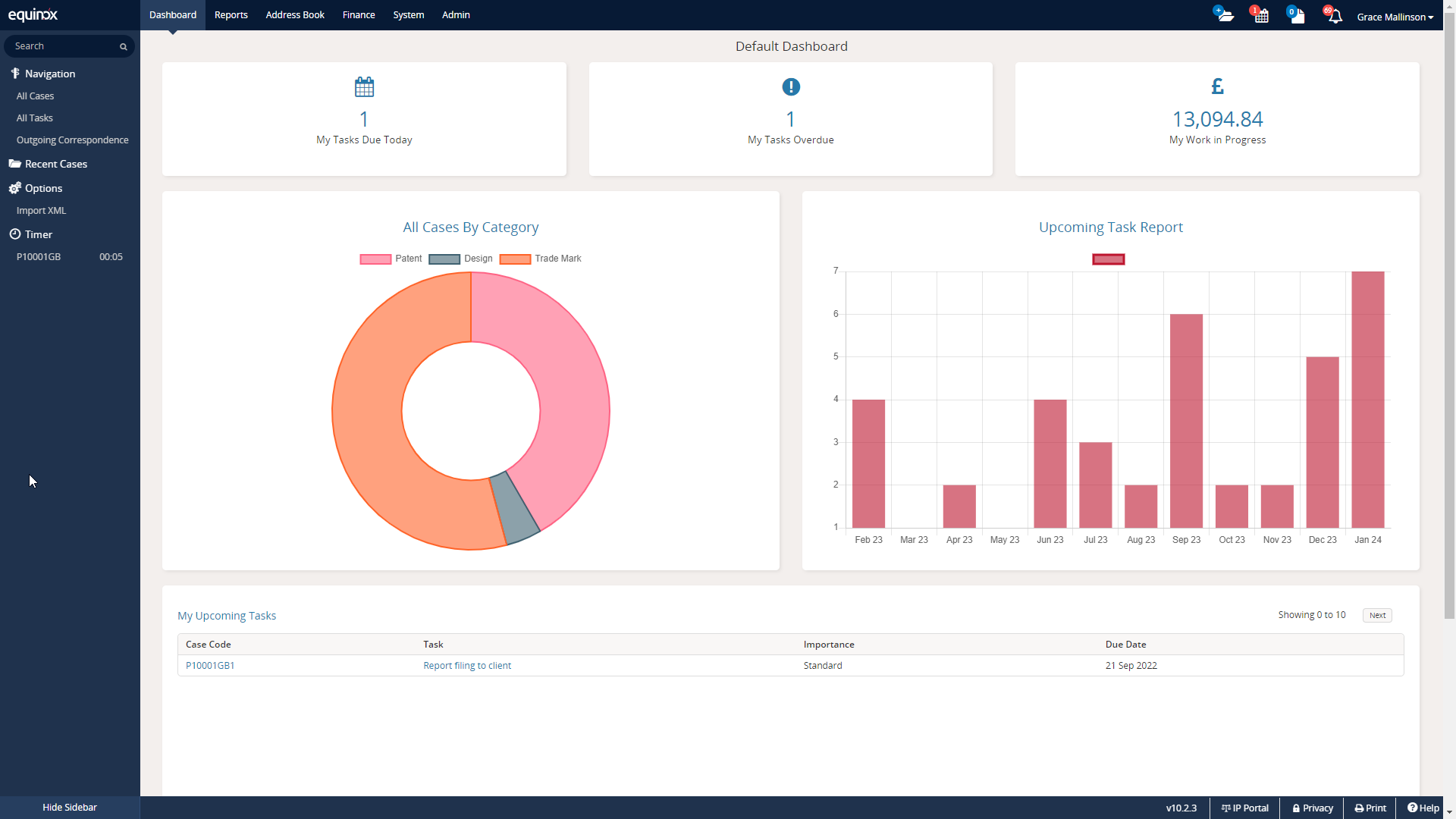Expand the Recent Cases section
The width and height of the screenshot is (1456, 819).
(55, 164)
